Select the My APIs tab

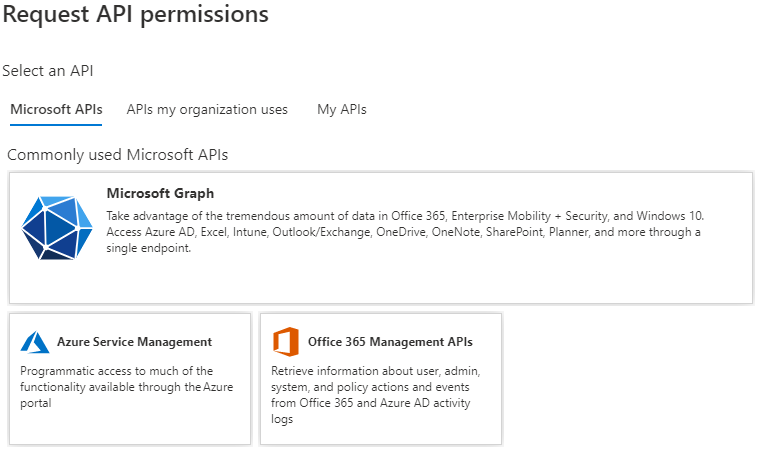pos(342,109)
